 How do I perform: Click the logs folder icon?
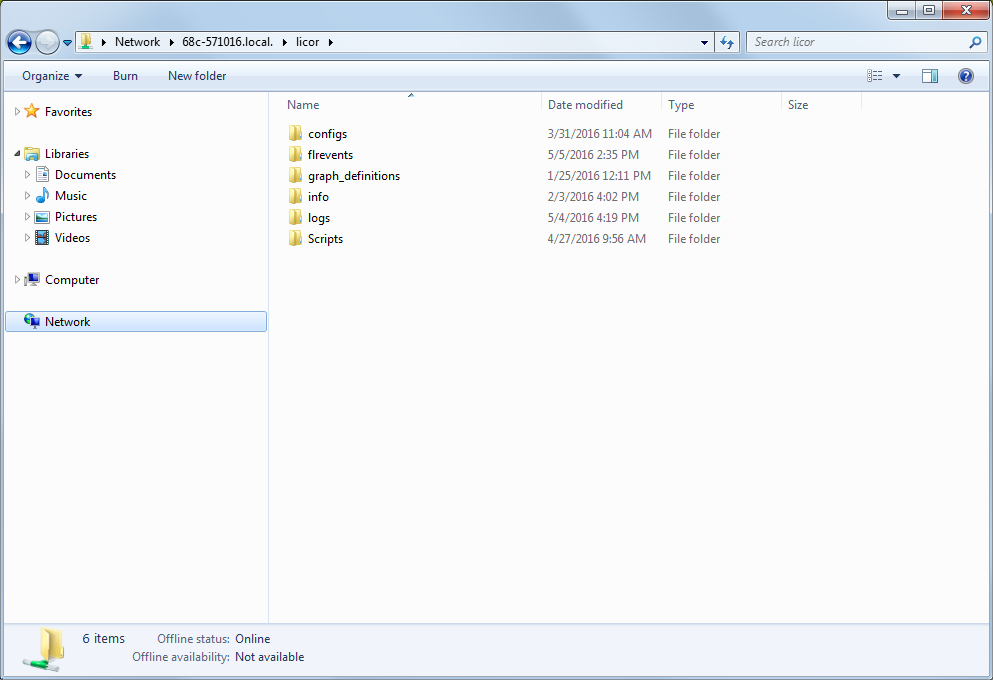click(x=295, y=217)
